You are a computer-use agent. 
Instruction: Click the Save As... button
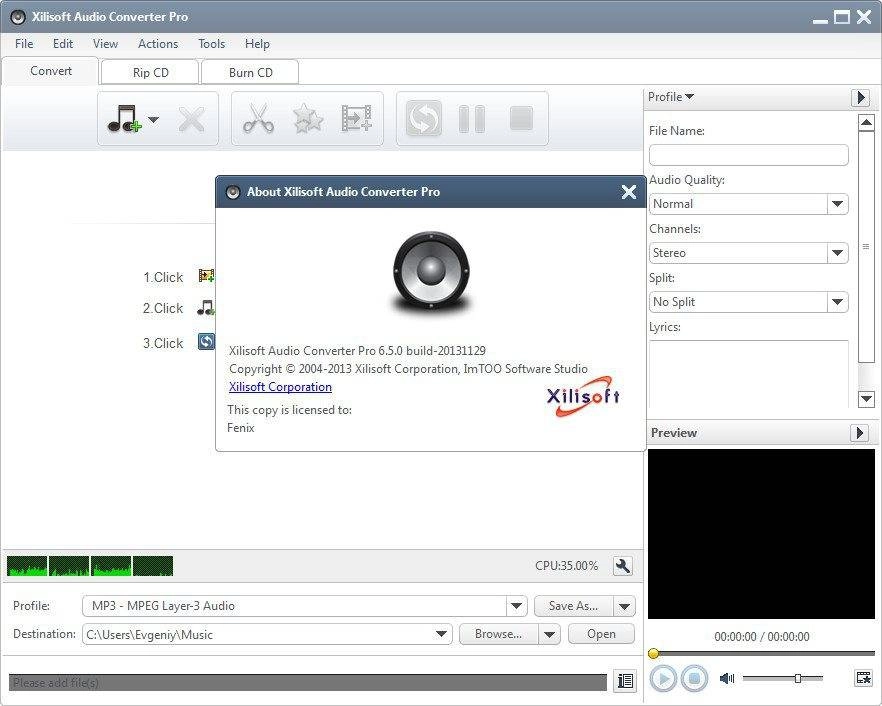click(x=574, y=606)
